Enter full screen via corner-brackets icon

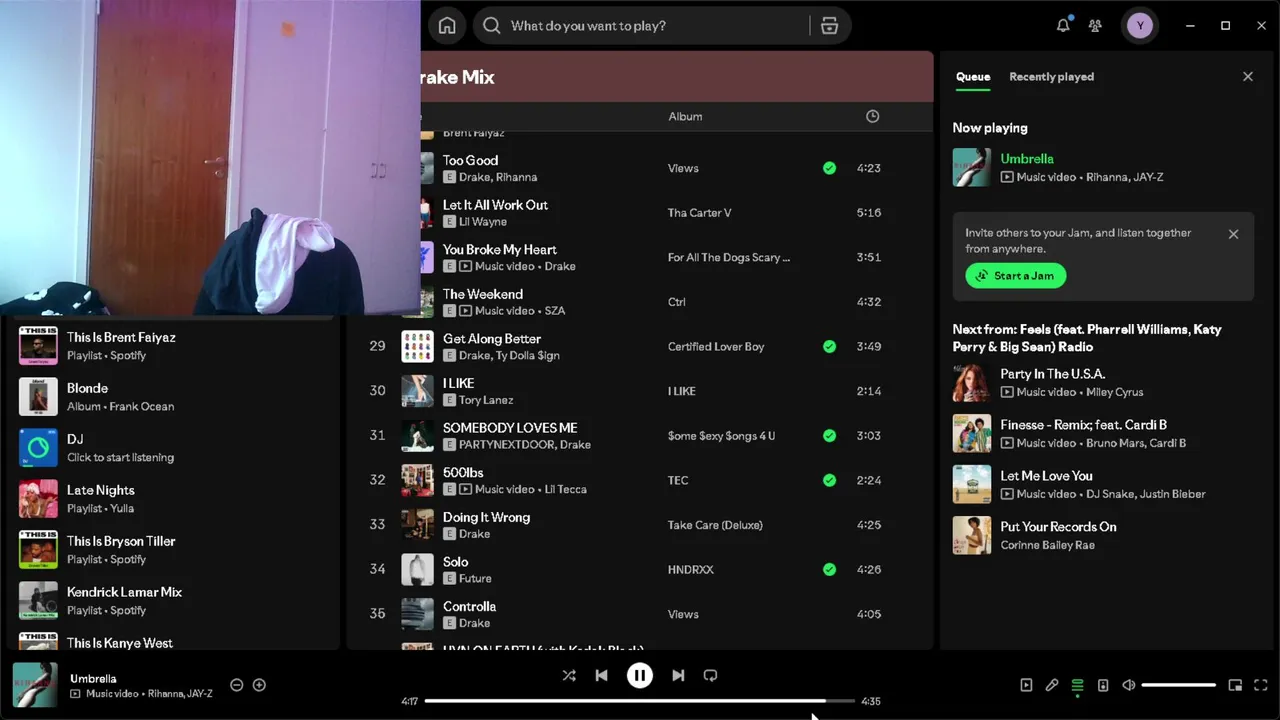[x=1261, y=685]
